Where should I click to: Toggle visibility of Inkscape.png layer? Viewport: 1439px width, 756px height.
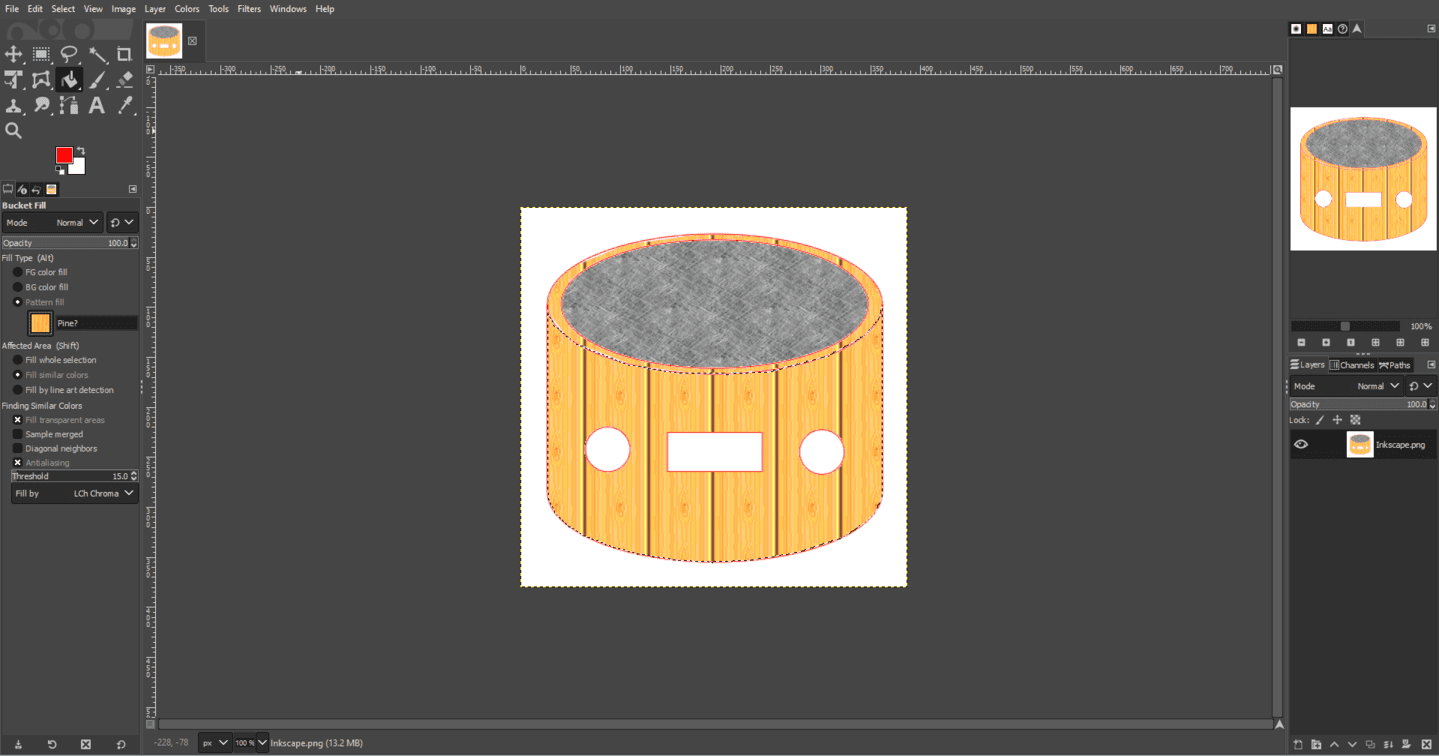(1301, 445)
